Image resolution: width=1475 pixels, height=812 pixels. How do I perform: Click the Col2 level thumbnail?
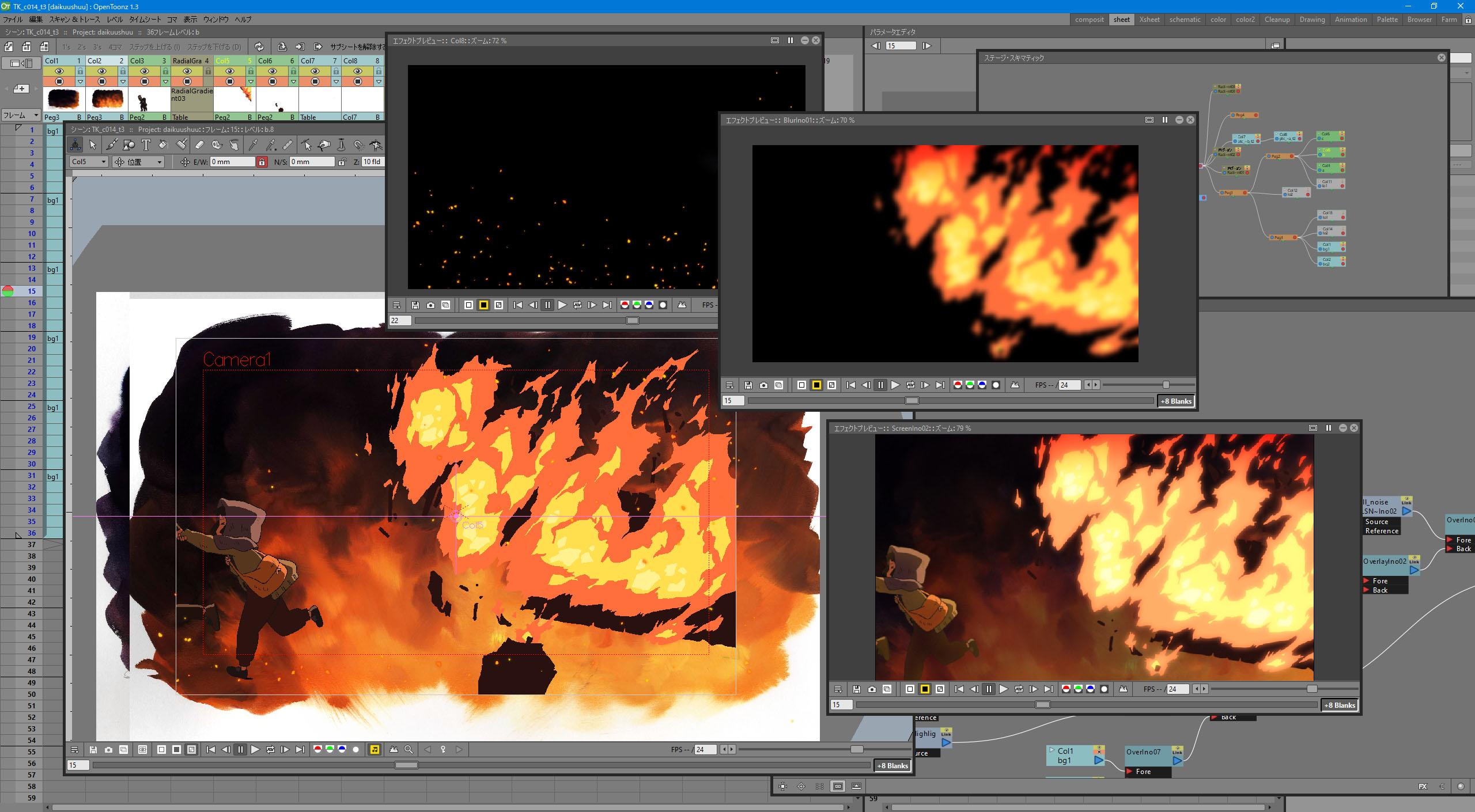(x=107, y=99)
